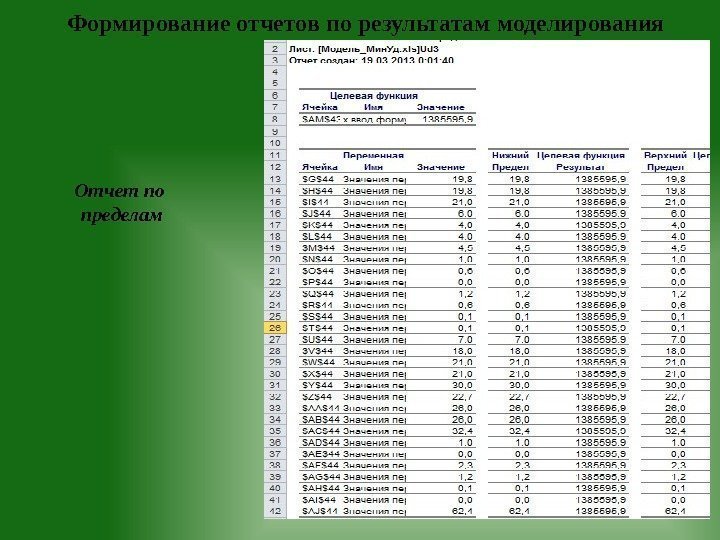The image size is (720, 540).
Task: Click cell reference '$AD$44'
Action: coord(321,443)
